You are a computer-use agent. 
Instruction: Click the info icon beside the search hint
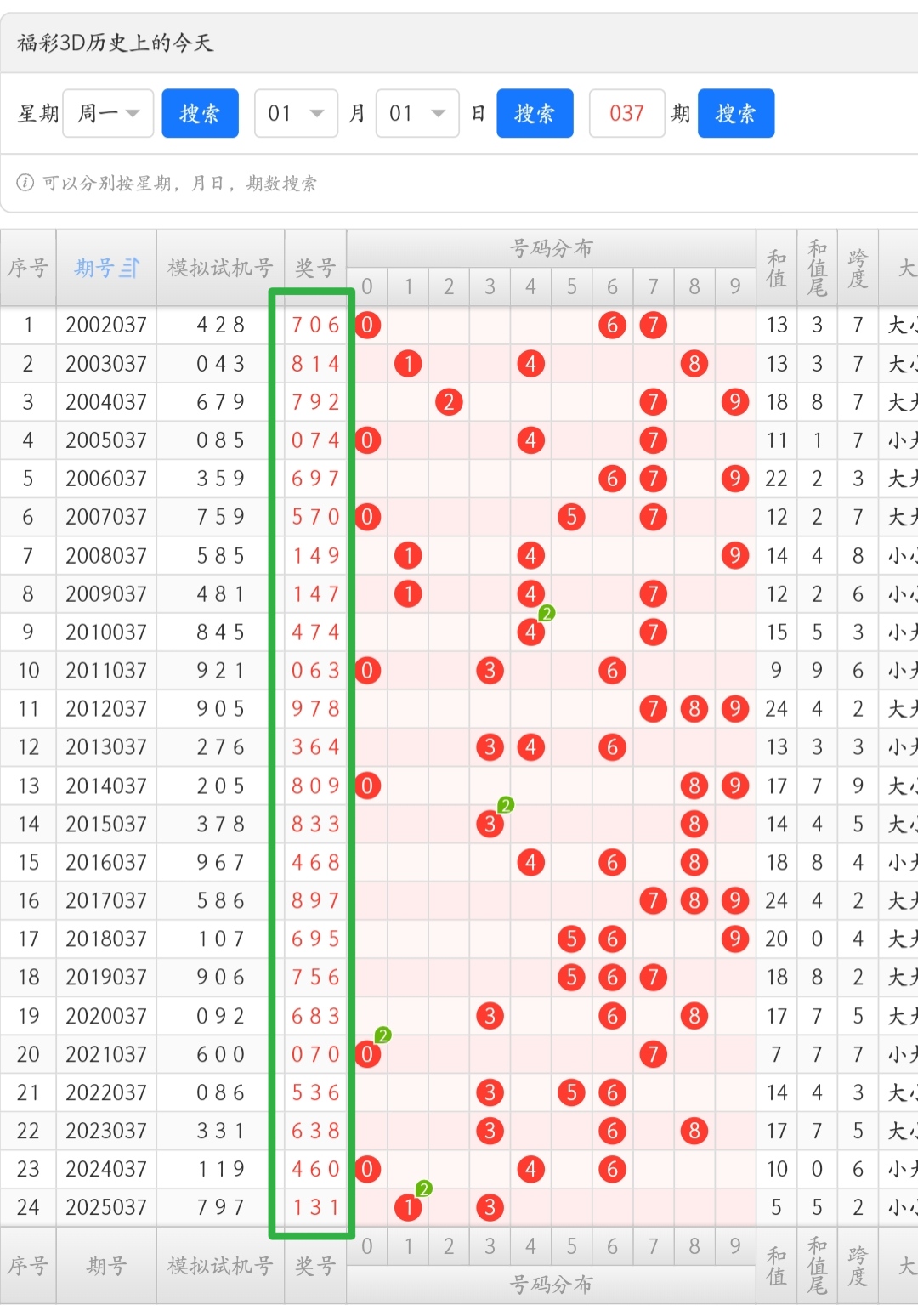tap(25, 183)
